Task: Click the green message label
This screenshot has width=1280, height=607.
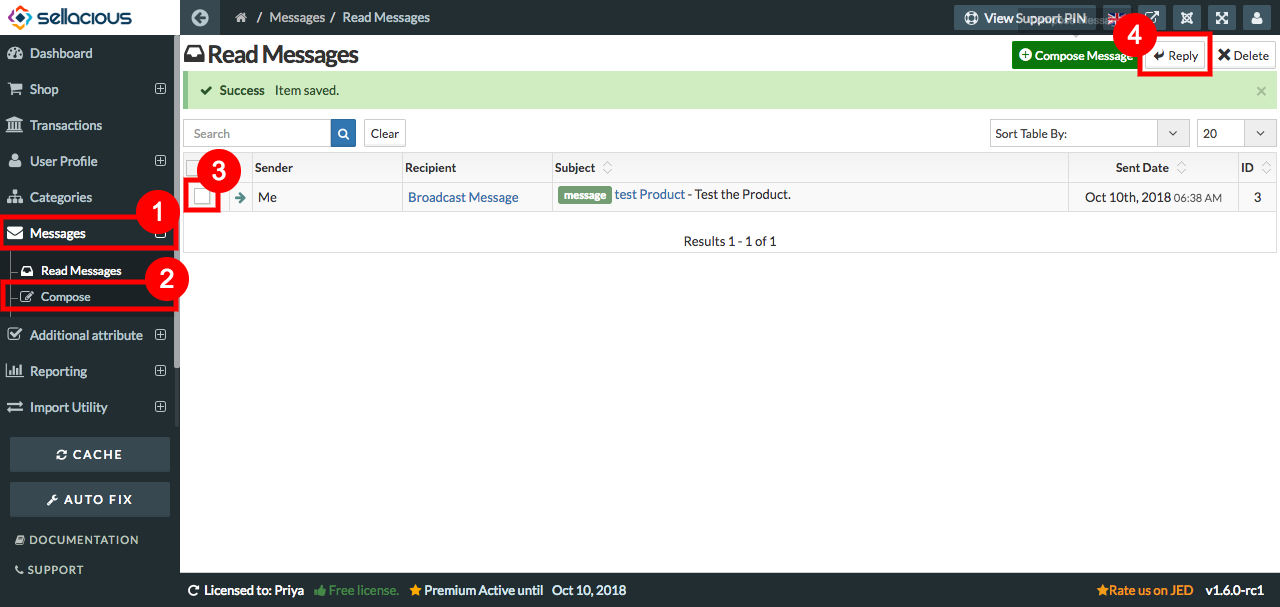Action: [585, 195]
